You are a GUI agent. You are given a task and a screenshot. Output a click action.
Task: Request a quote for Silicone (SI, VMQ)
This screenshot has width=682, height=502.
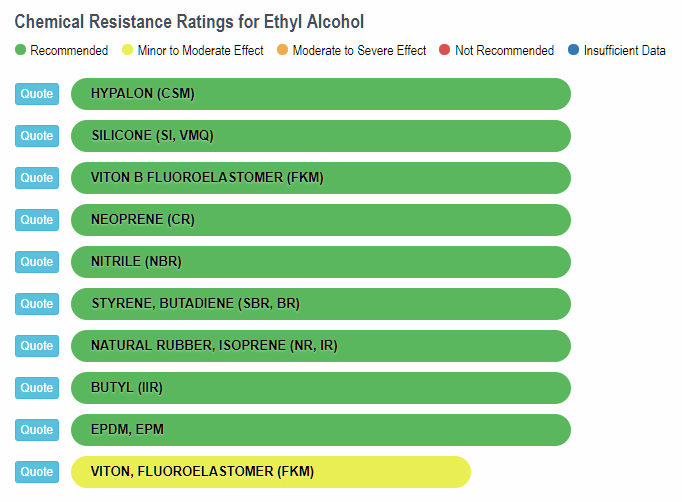[37, 136]
